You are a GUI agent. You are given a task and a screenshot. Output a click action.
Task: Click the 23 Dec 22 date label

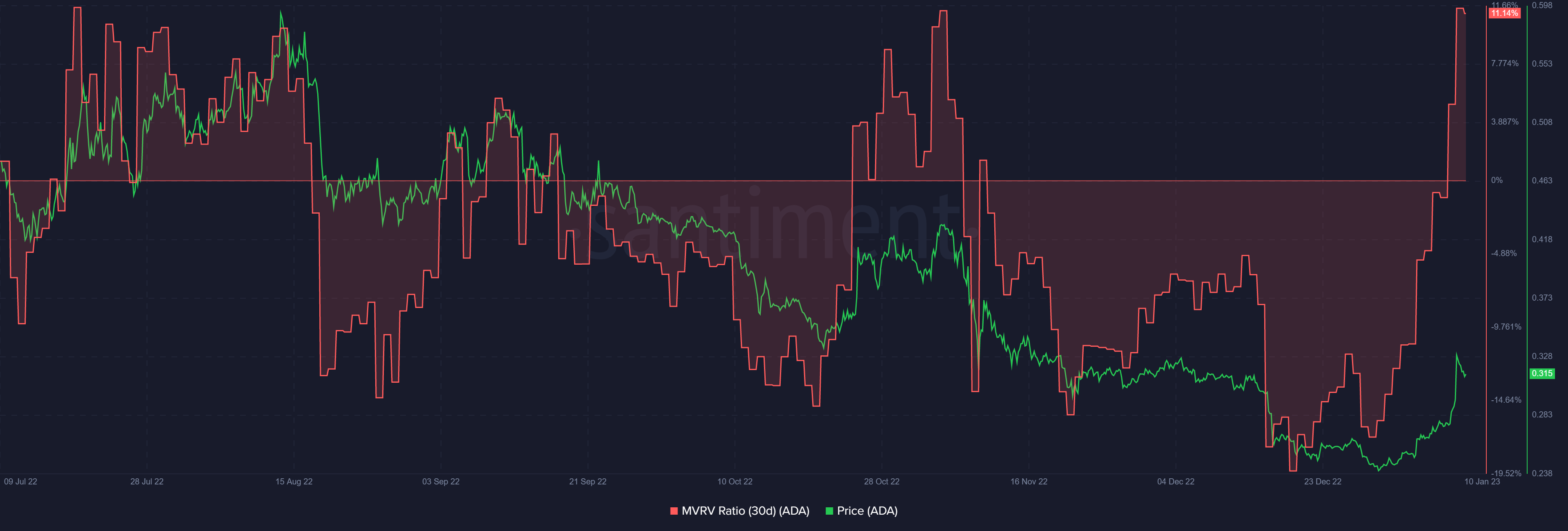tap(1323, 482)
